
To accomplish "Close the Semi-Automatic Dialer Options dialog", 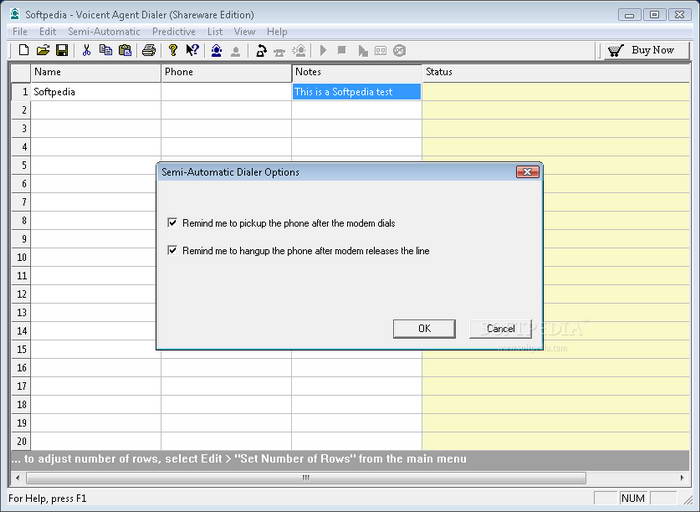I will (x=527, y=172).
